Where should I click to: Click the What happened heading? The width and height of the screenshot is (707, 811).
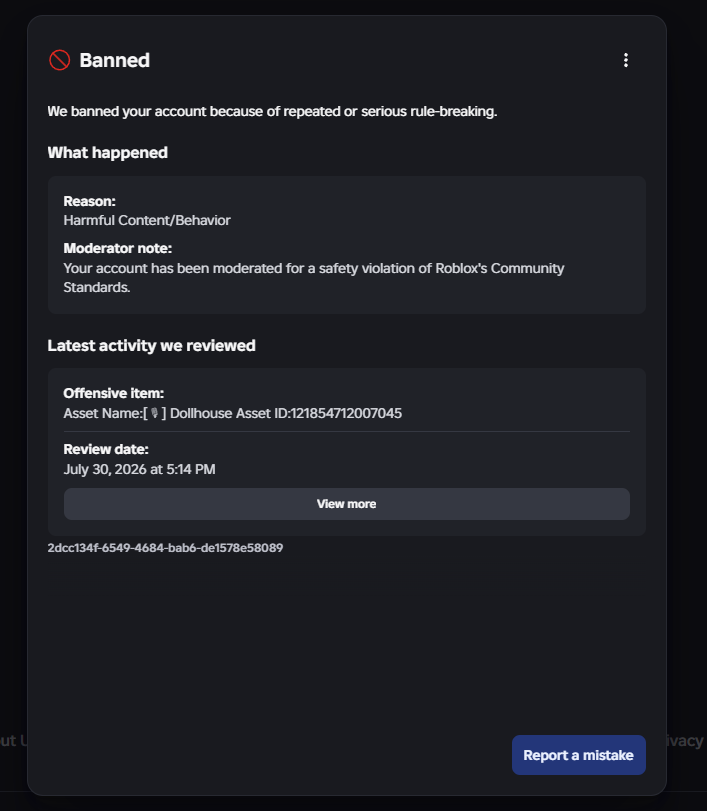108,153
